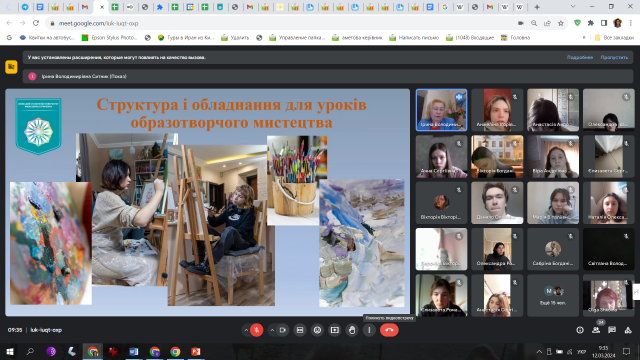Open more options three-dot menu
This screenshot has height=360, width=640.
(x=369, y=330)
